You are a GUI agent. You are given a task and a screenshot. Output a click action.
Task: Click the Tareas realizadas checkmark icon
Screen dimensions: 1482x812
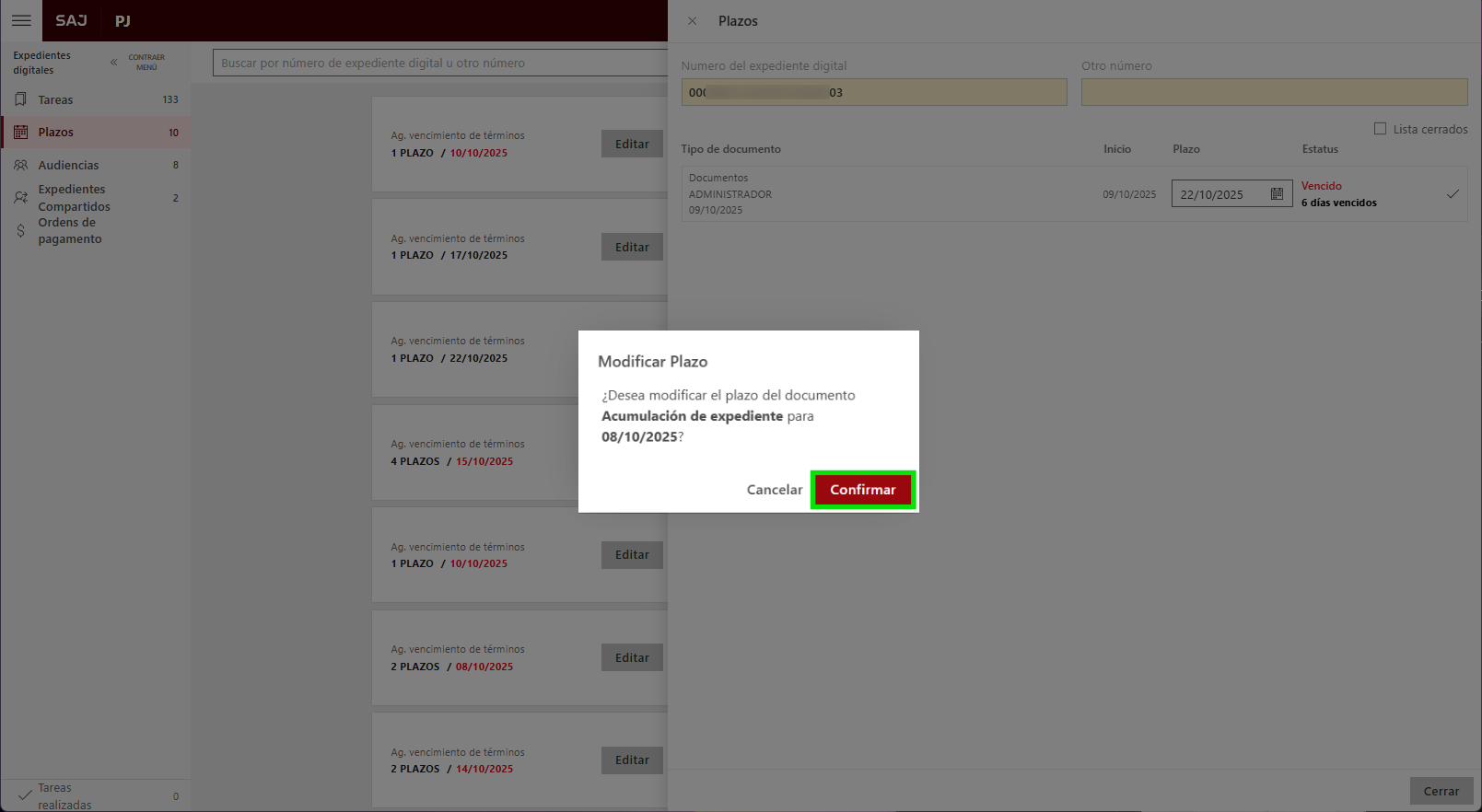25,795
